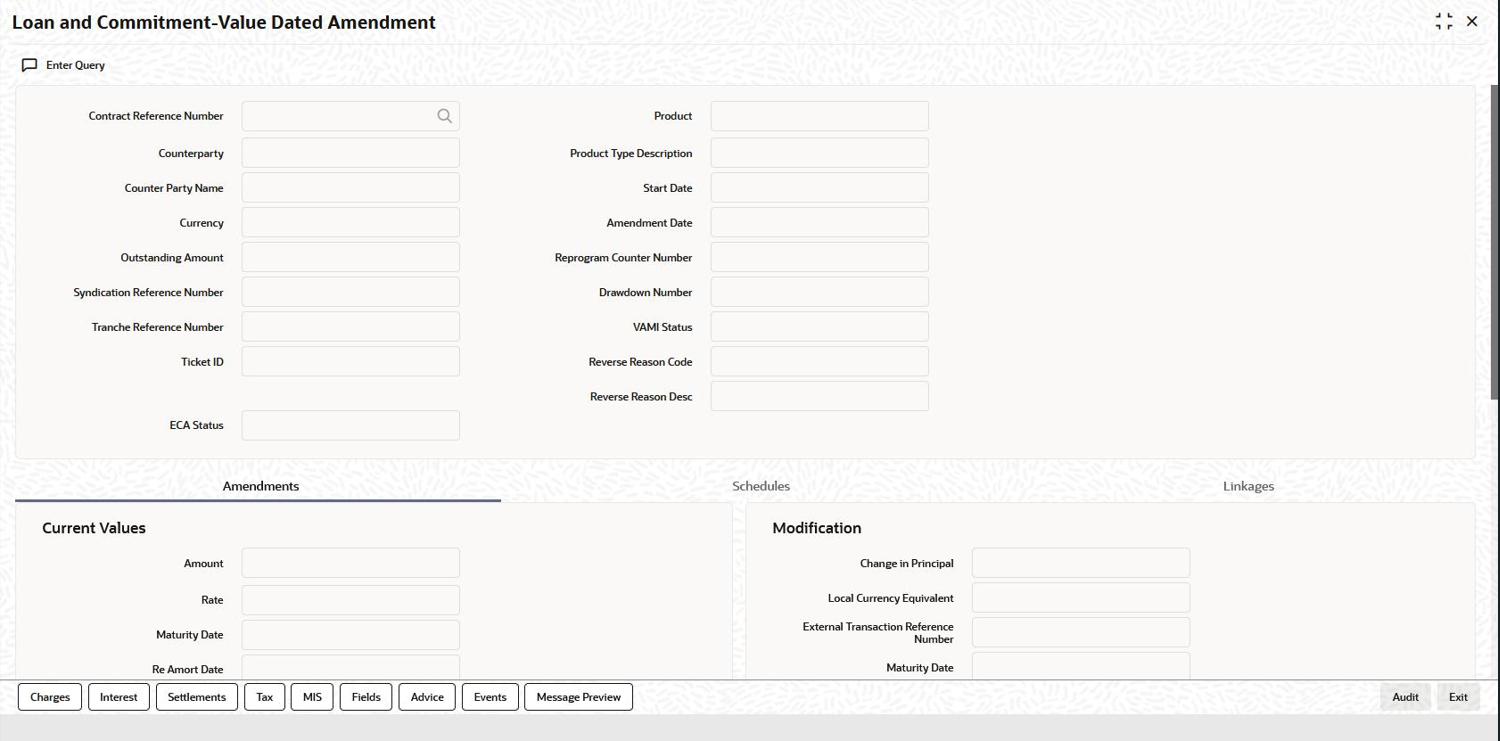This screenshot has height=741, width=1500.
Task: Click the Current Values Amount field
Action: click(350, 563)
